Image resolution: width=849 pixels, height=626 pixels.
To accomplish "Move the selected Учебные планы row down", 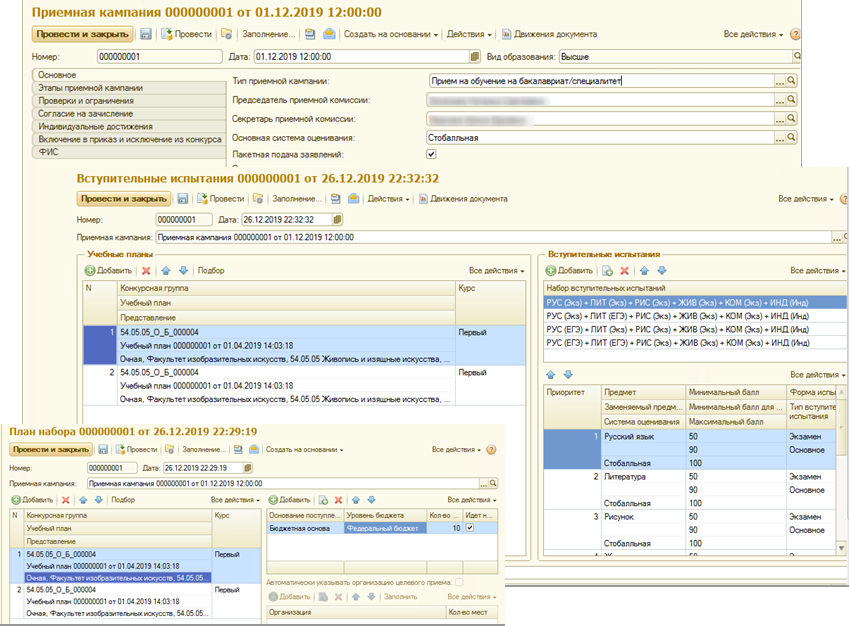I will [x=184, y=271].
